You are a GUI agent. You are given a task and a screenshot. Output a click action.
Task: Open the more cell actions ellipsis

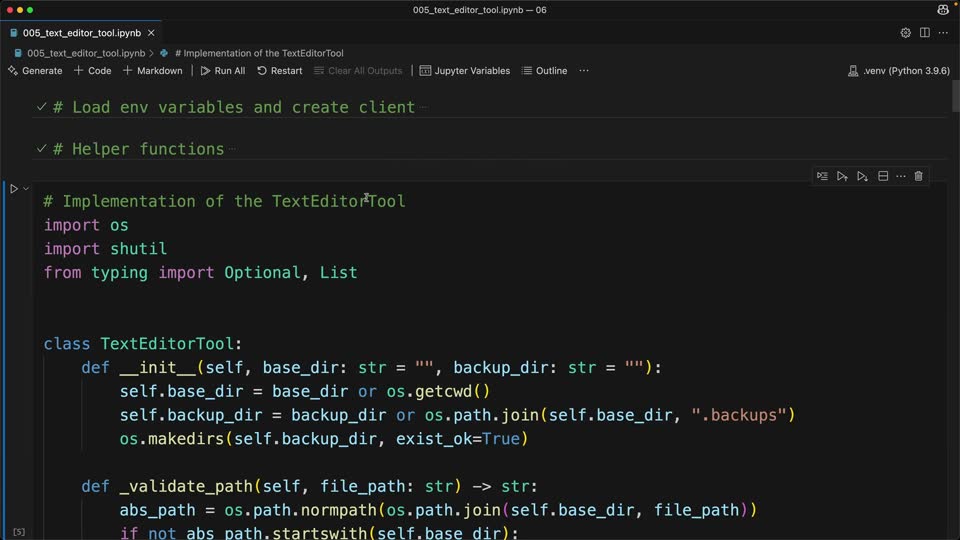901,176
